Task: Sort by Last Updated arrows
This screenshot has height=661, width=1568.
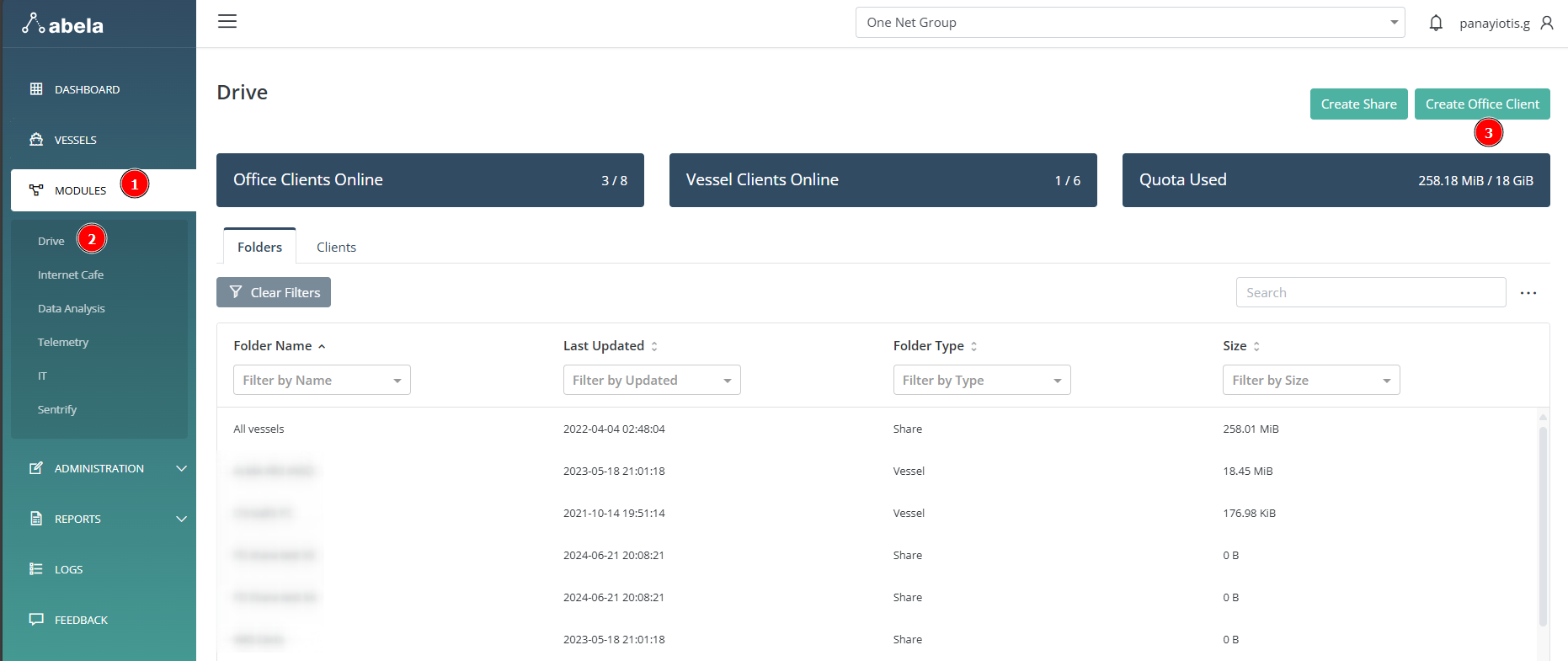Action: (654, 346)
